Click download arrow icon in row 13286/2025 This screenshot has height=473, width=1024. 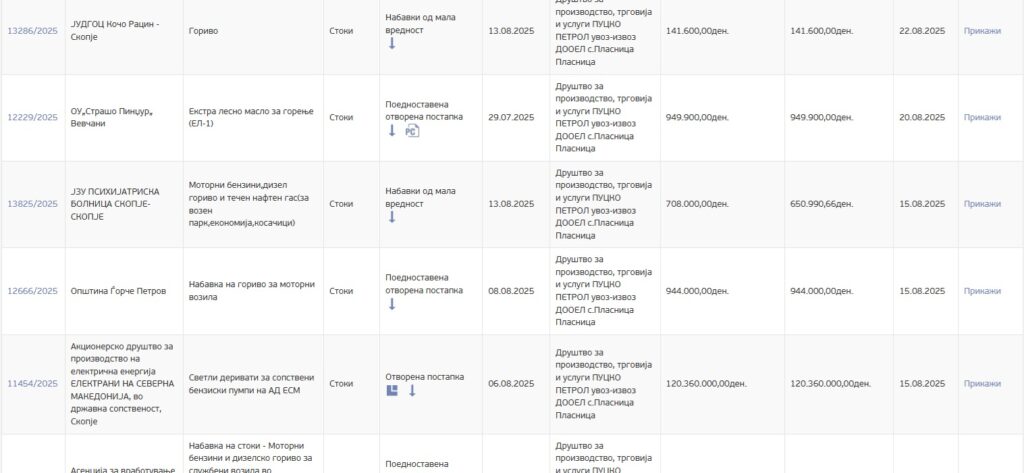tap(392, 44)
